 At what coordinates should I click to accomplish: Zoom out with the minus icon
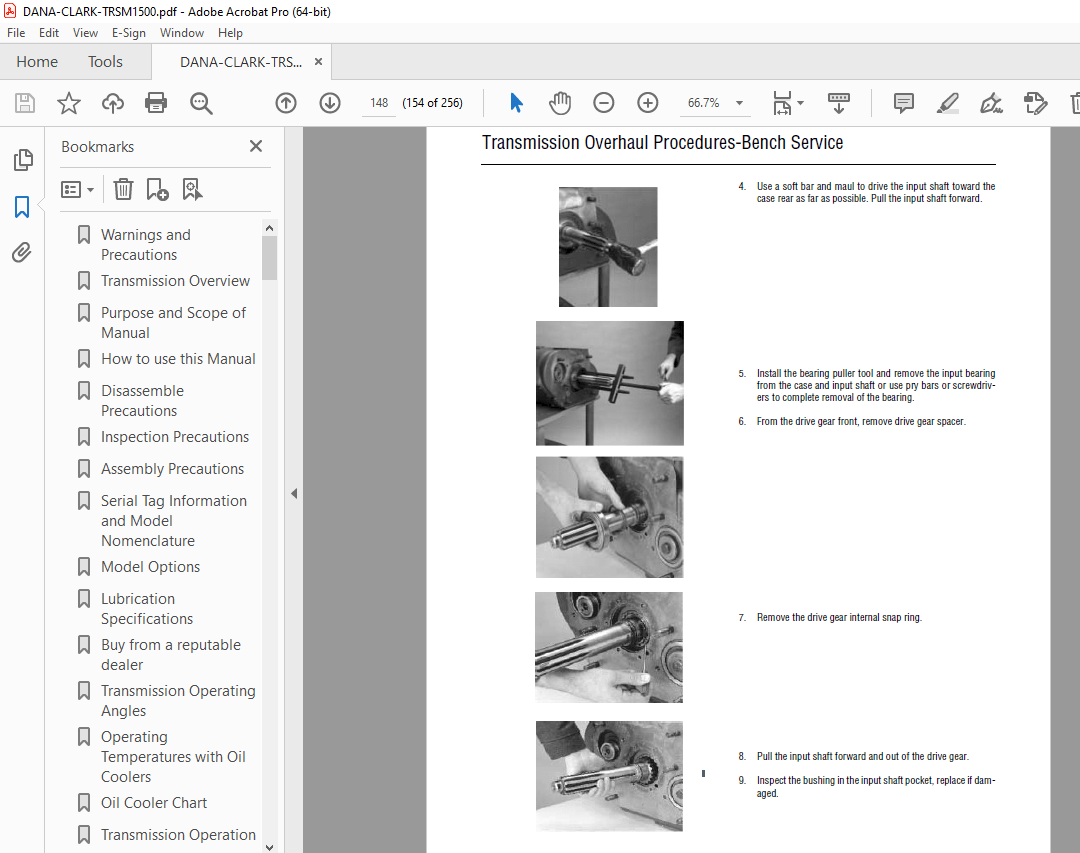tap(603, 103)
